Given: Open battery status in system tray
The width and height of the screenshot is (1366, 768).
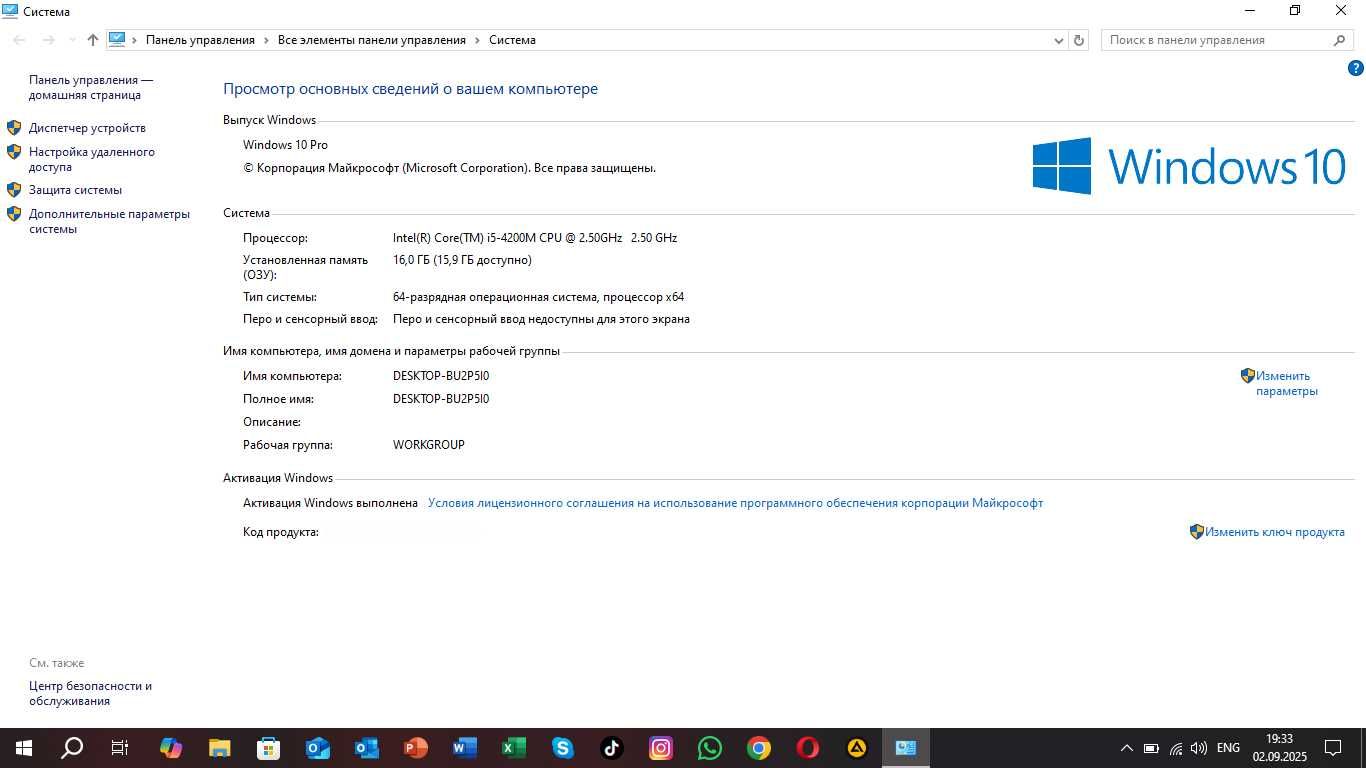Looking at the screenshot, I should (x=1151, y=748).
